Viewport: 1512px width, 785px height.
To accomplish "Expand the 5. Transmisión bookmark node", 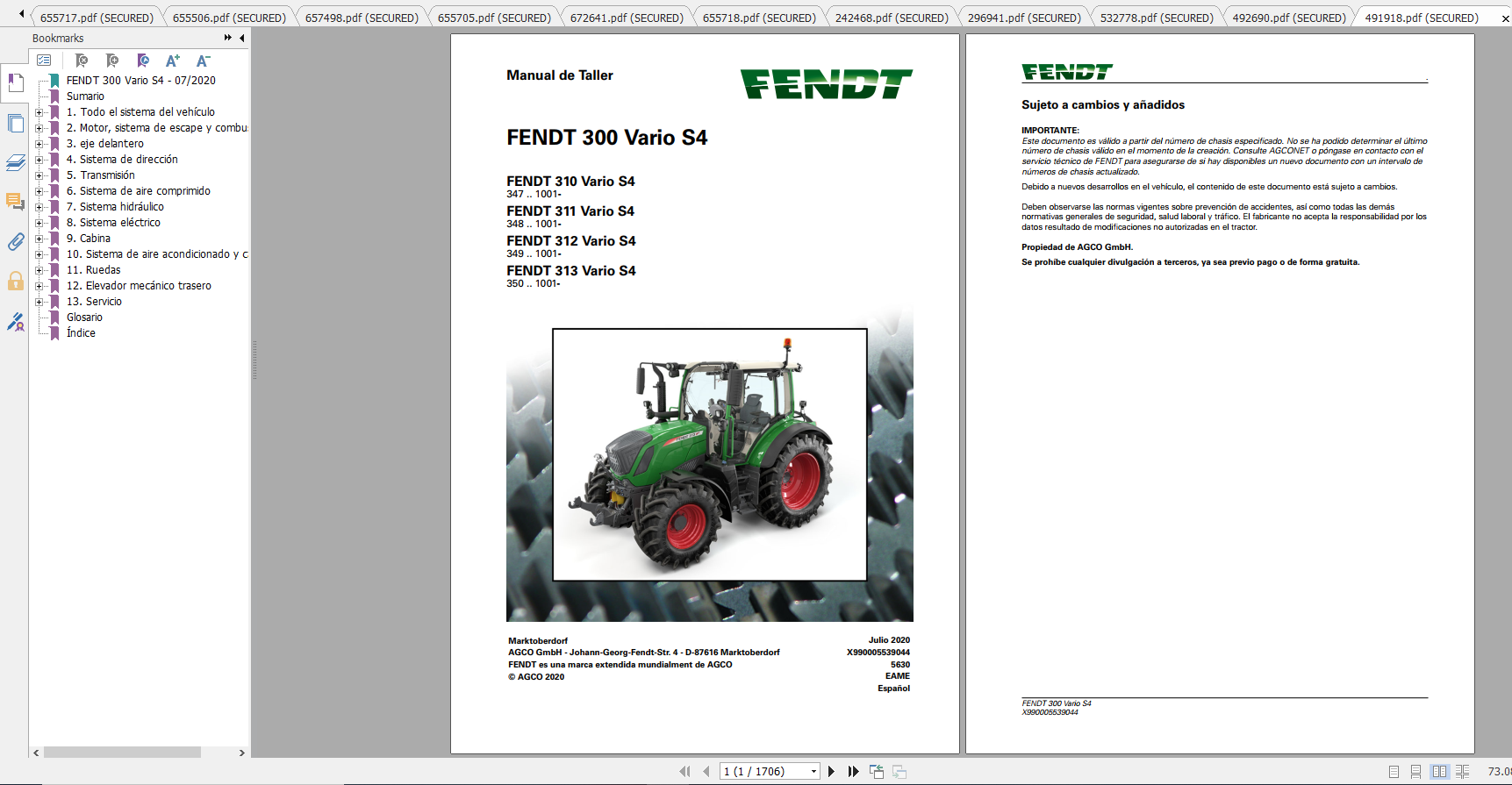I will point(39,175).
